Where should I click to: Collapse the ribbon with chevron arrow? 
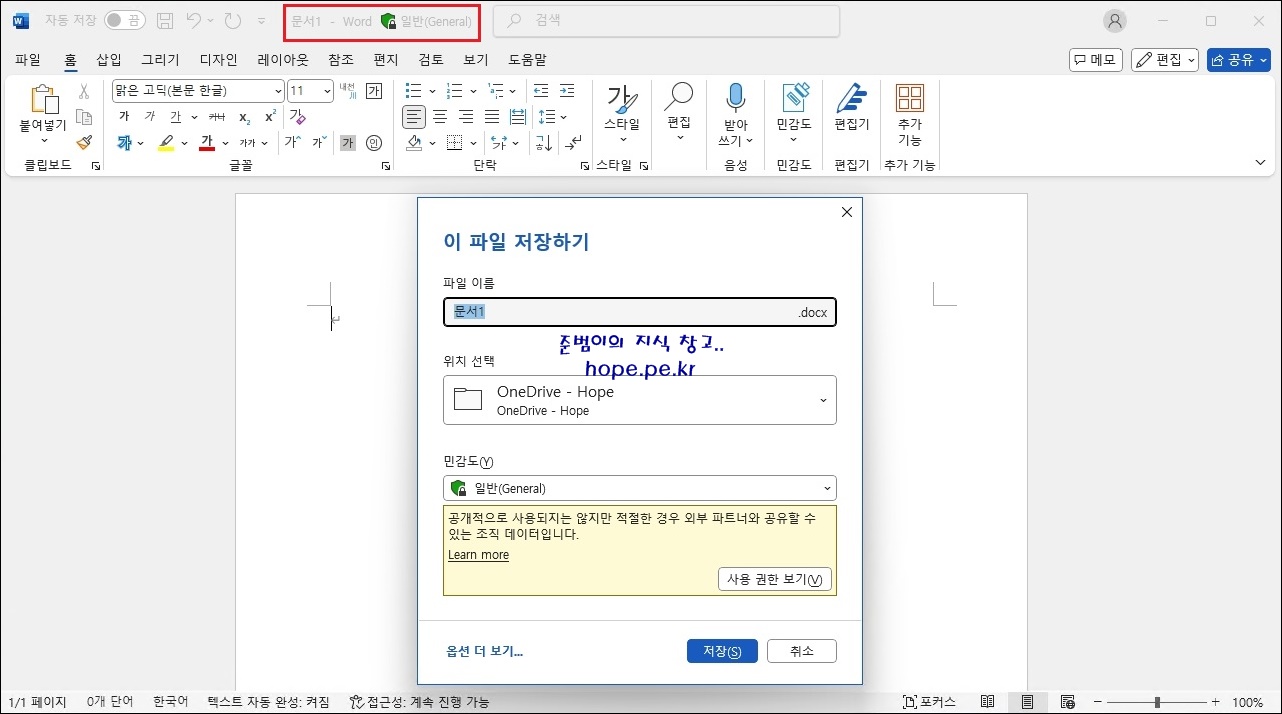pos(1260,162)
